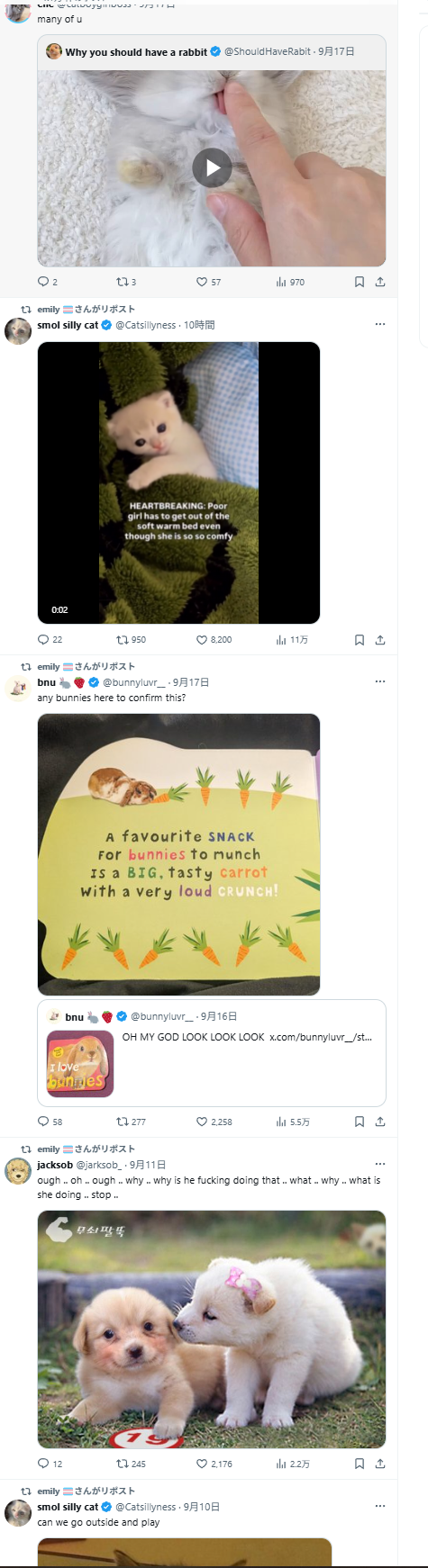
Task: Reply to the bnu bunnies post
Action: pos(50,1122)
